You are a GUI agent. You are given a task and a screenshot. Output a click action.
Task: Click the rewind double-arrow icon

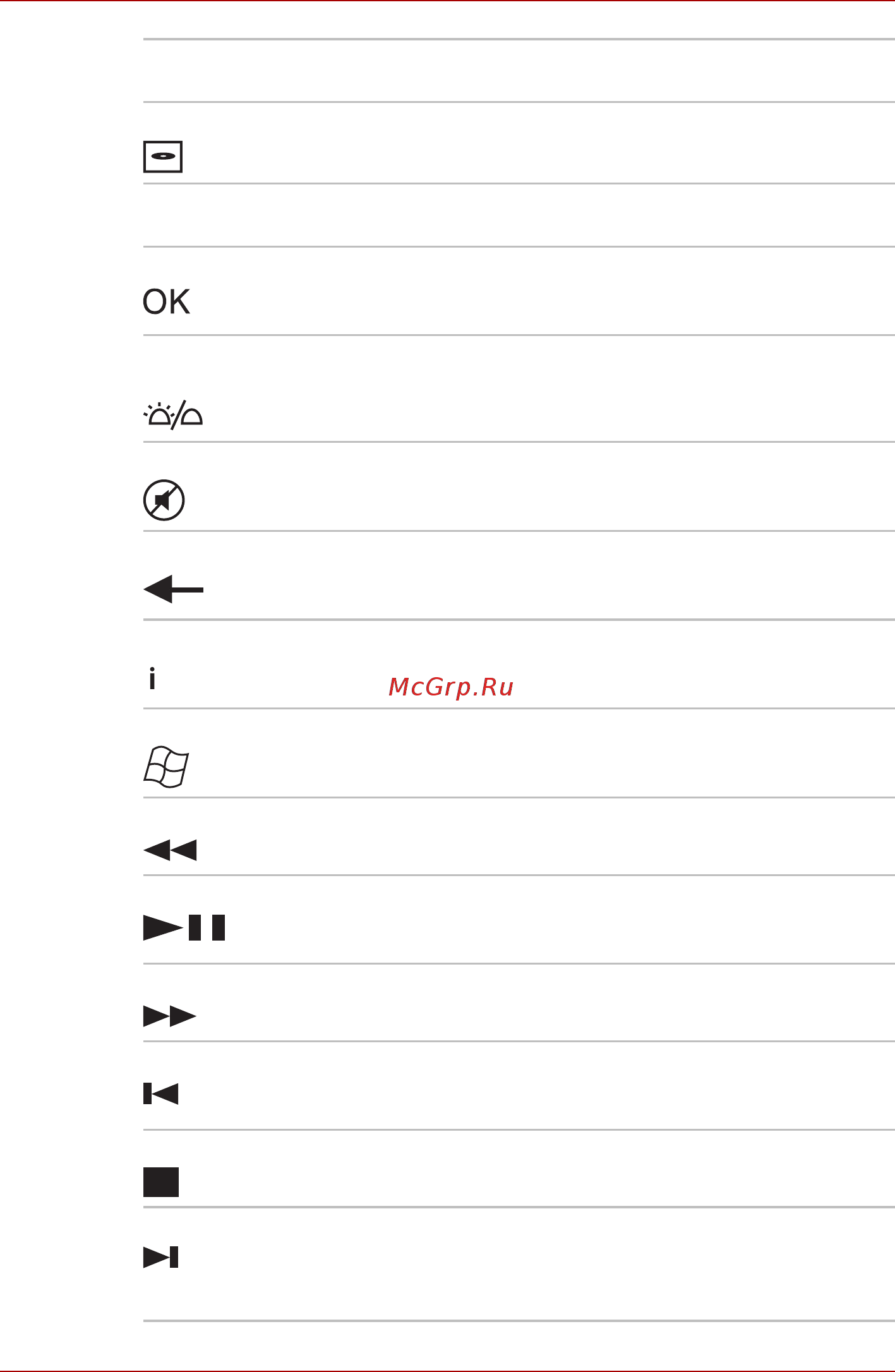coord(170,850)
